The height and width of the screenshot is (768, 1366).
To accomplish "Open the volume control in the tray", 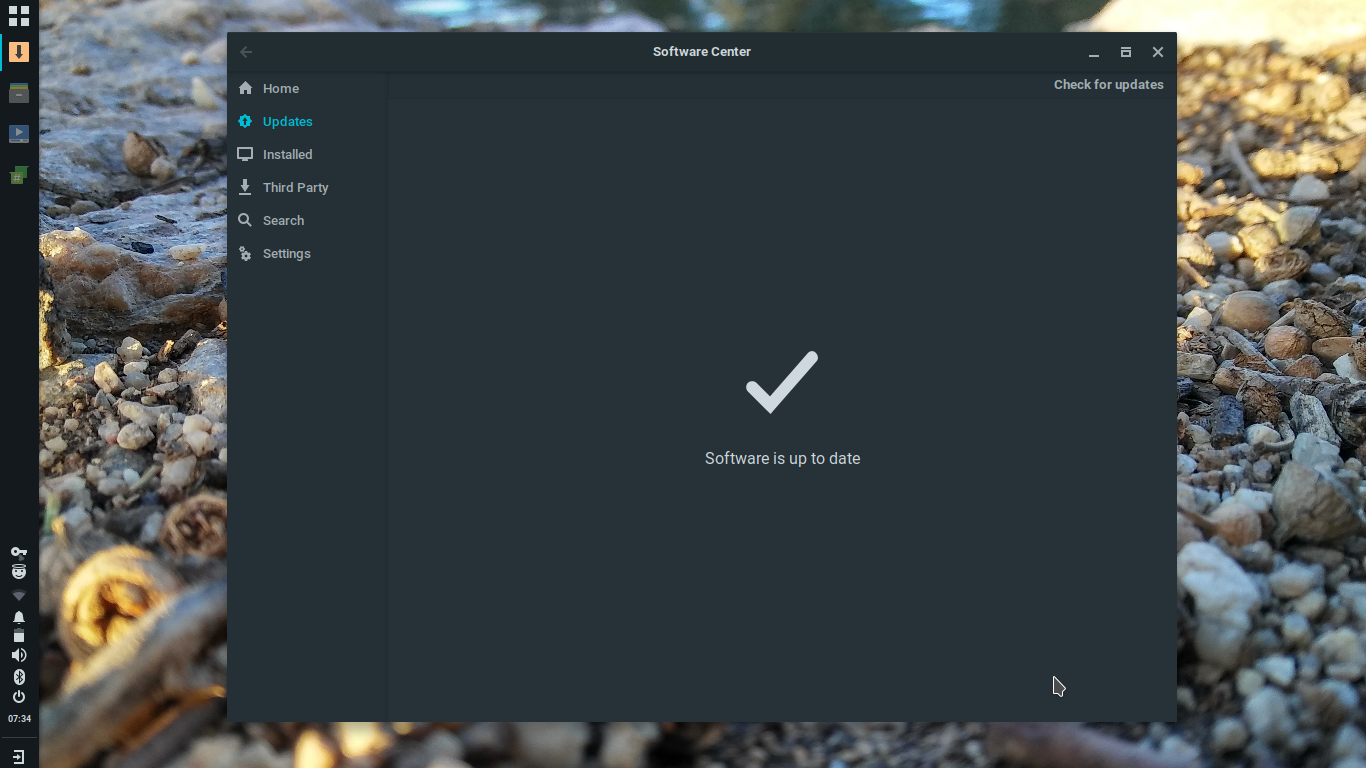I will tap(18, 655).
